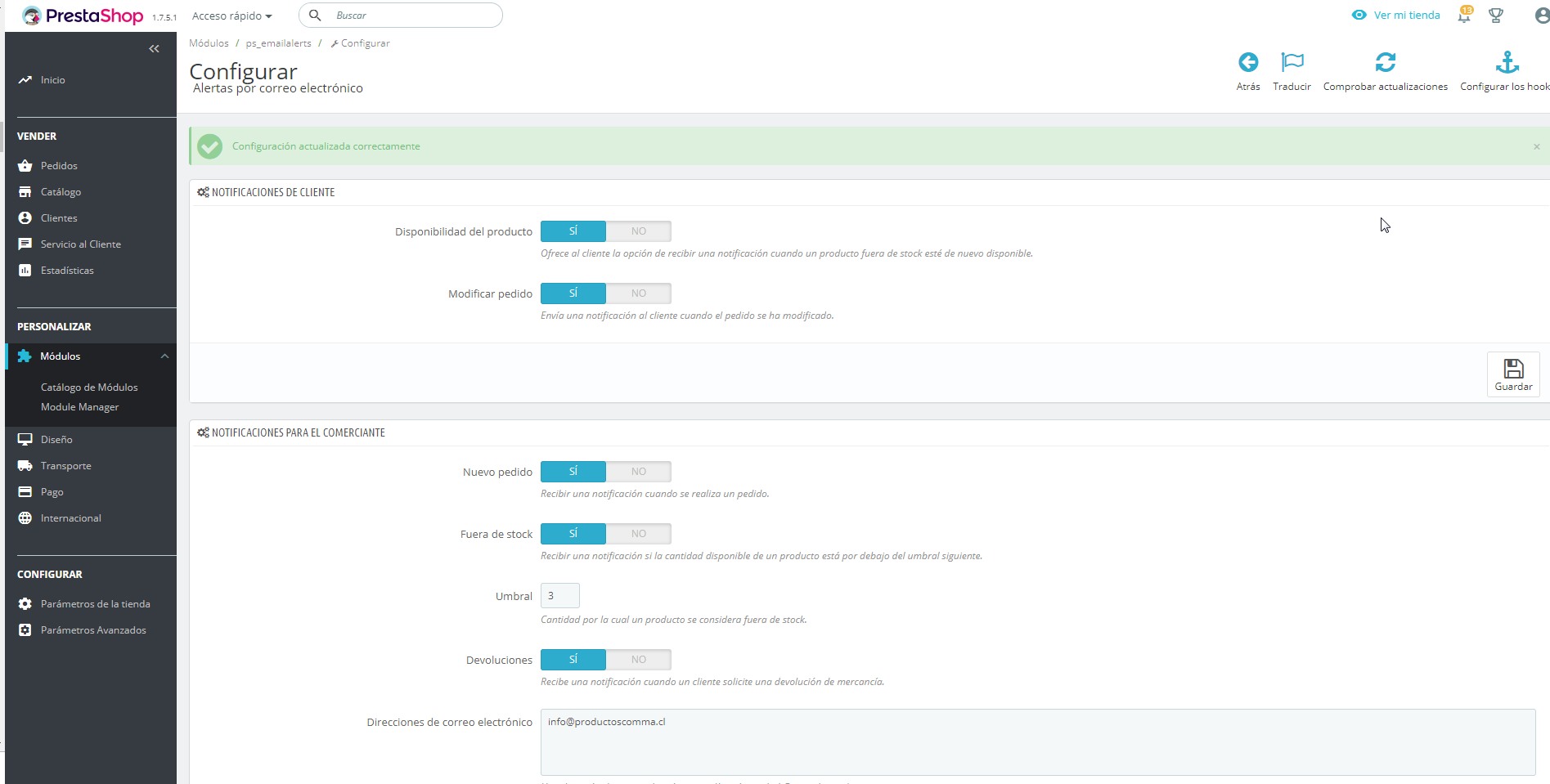Open Catálogo de Módulos submenu item
Image resolution: width=1550 pixels, height=784 pixels.
89,387
